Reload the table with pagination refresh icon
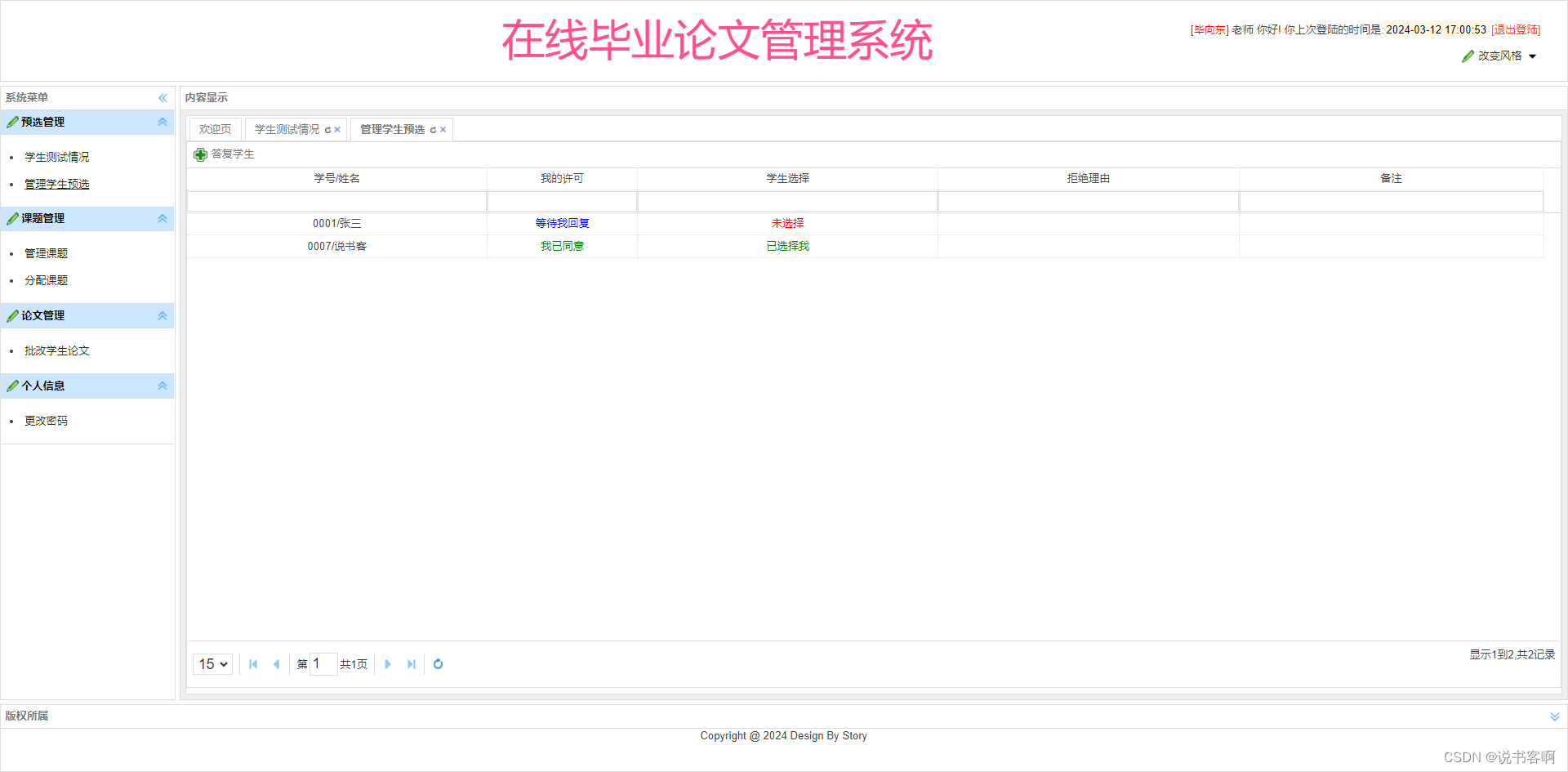 pyautogui.click(x=438, y=664)
